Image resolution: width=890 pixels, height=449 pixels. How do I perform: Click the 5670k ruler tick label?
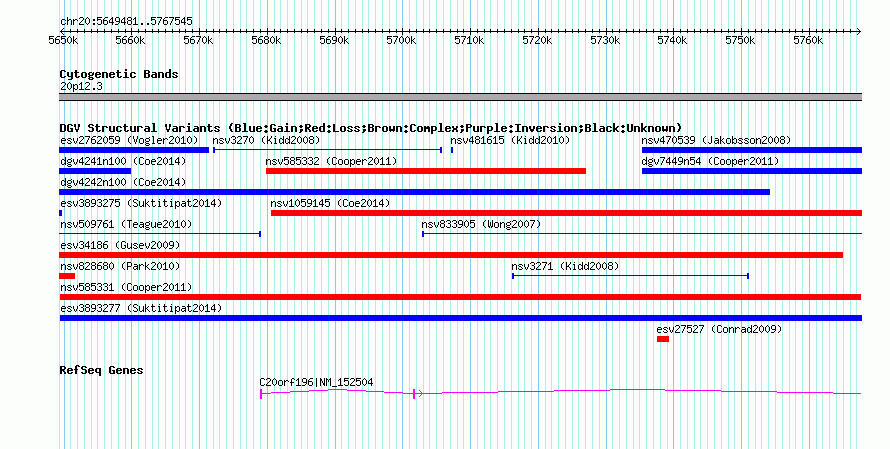[199, 41]
